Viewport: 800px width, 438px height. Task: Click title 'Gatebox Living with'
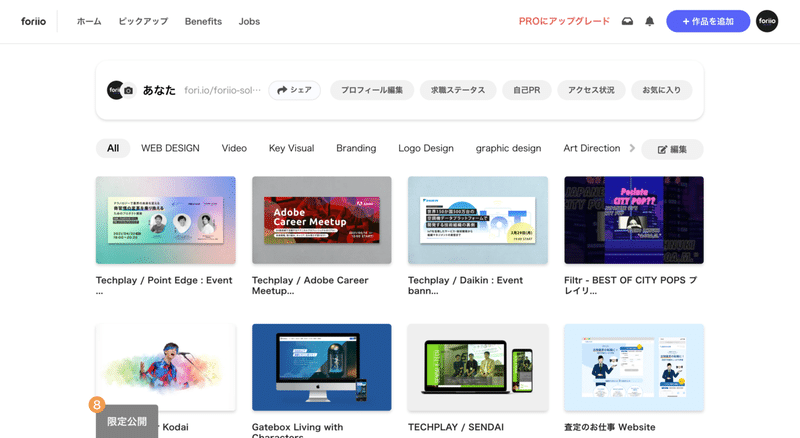click(x=297, y=427)
